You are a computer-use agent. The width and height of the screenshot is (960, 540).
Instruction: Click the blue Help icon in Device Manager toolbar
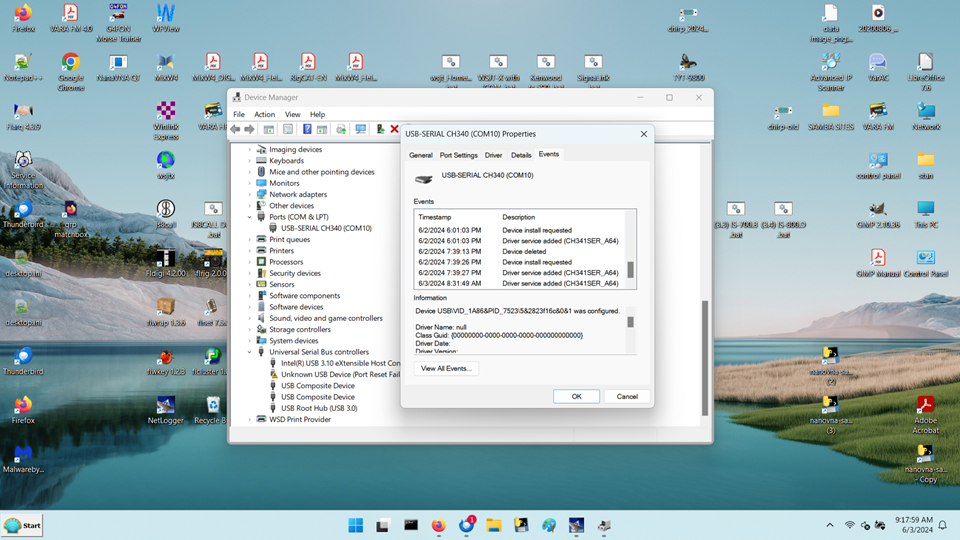(307, 129)
